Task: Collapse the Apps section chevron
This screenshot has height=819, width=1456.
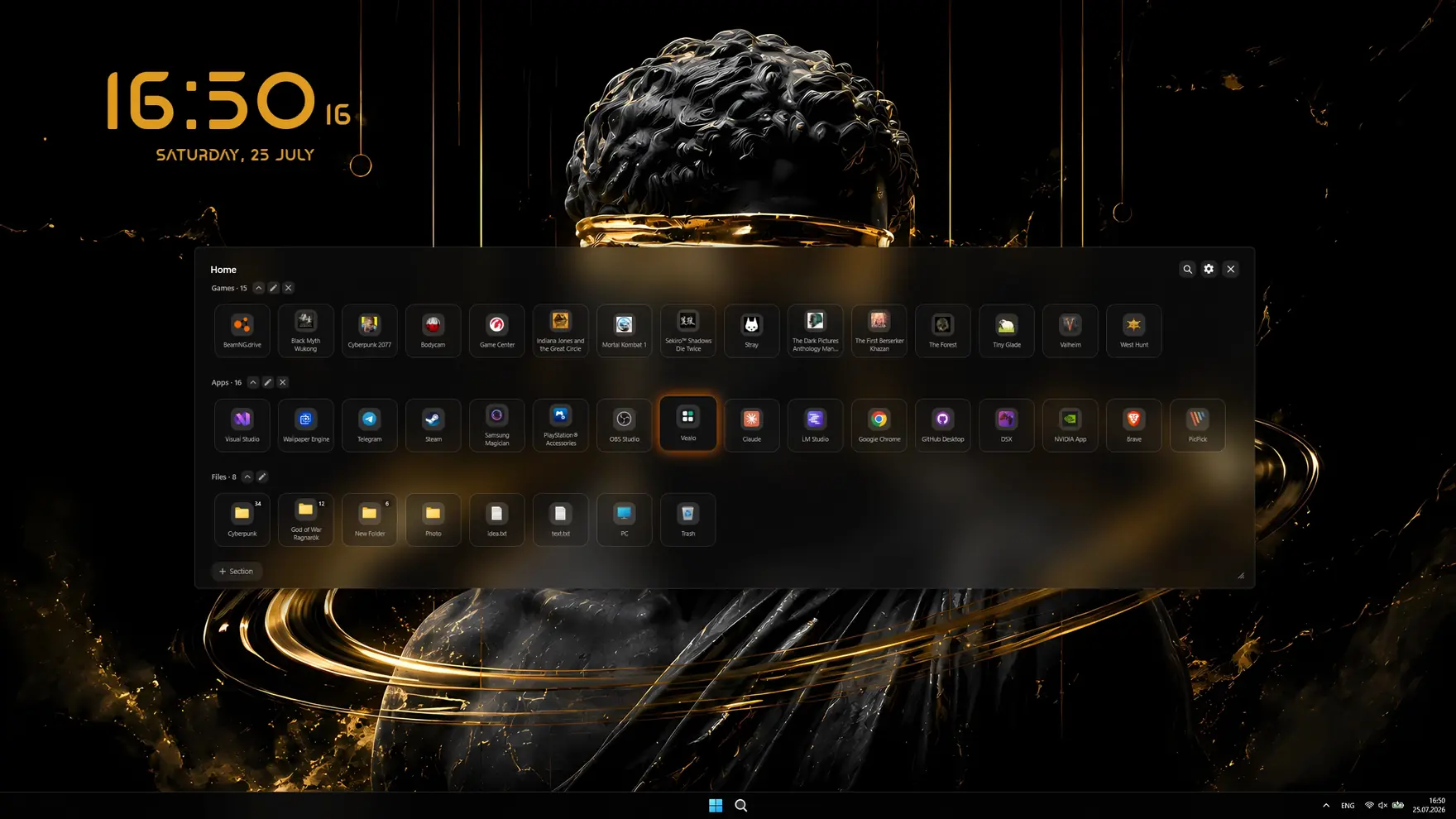Action: 253,382
